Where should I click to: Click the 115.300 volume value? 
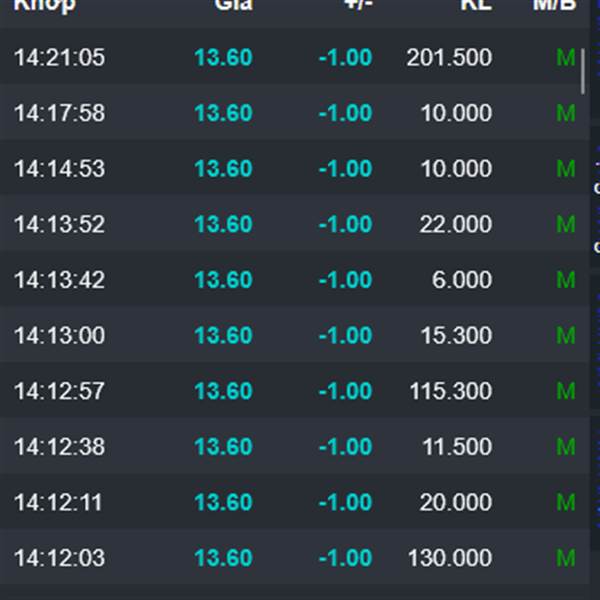(451, 391)
